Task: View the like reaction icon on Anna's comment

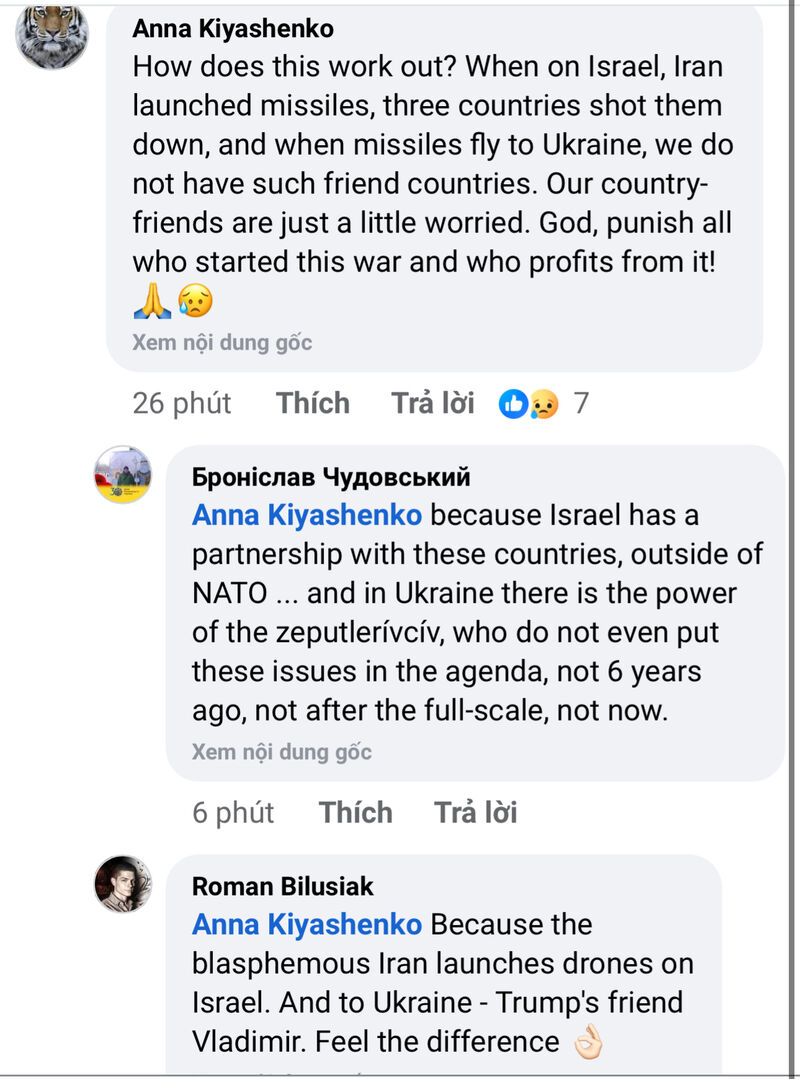Action: (x=513, y=404)
